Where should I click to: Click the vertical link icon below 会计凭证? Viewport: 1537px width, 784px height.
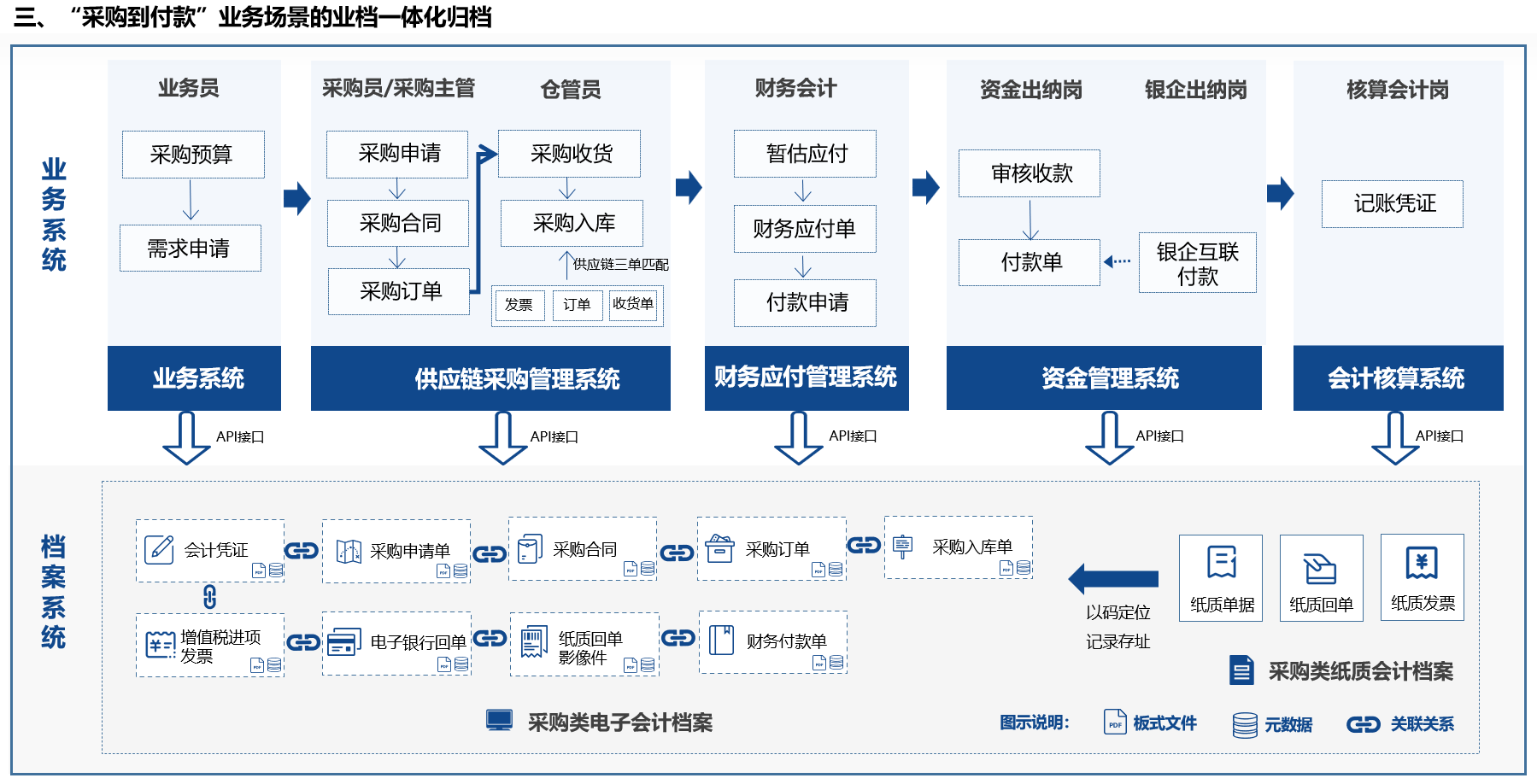coord(210,596)
